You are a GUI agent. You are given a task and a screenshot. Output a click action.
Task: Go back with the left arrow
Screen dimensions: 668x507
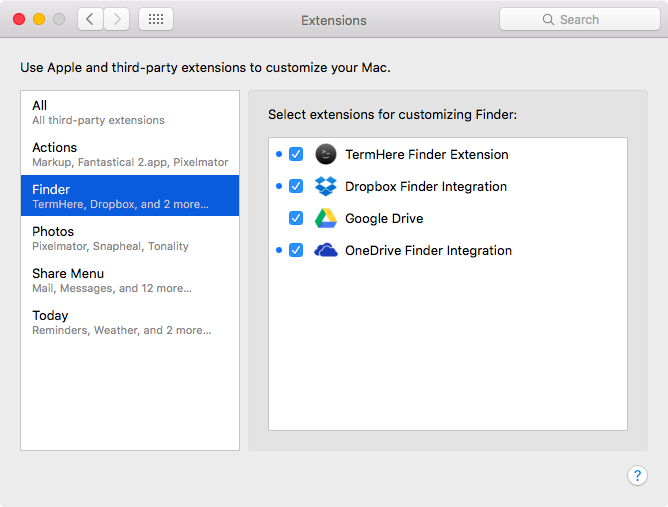pos(90,19)
